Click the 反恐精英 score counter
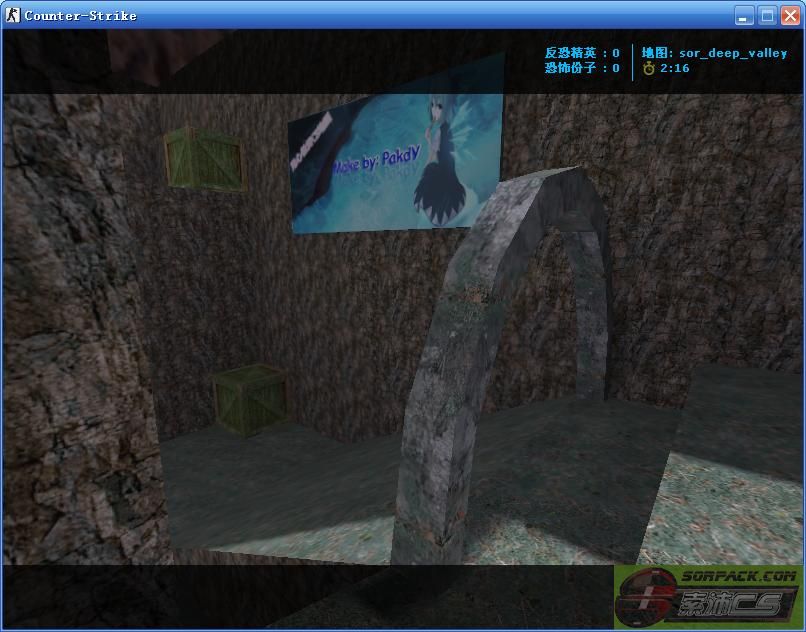Image resolution: width=806 pixels, height=632 pixels. 582,53
